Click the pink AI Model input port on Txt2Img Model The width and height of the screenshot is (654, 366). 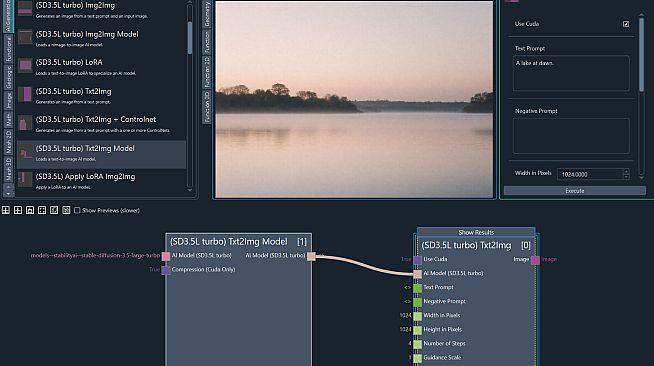[x=166, y=256]
